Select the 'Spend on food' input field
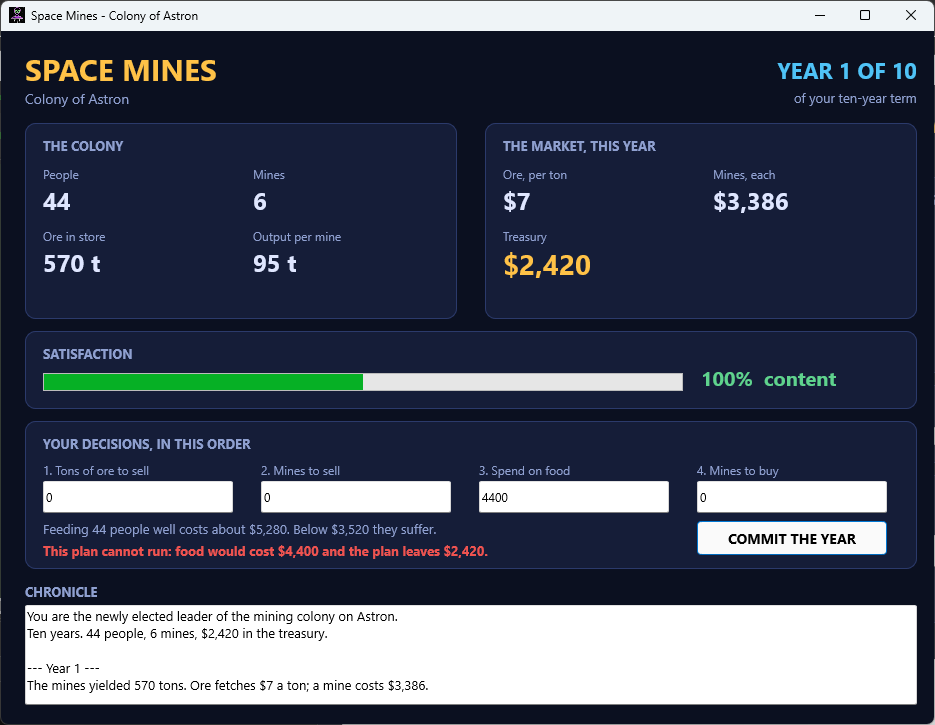 [x=574, y=497]
